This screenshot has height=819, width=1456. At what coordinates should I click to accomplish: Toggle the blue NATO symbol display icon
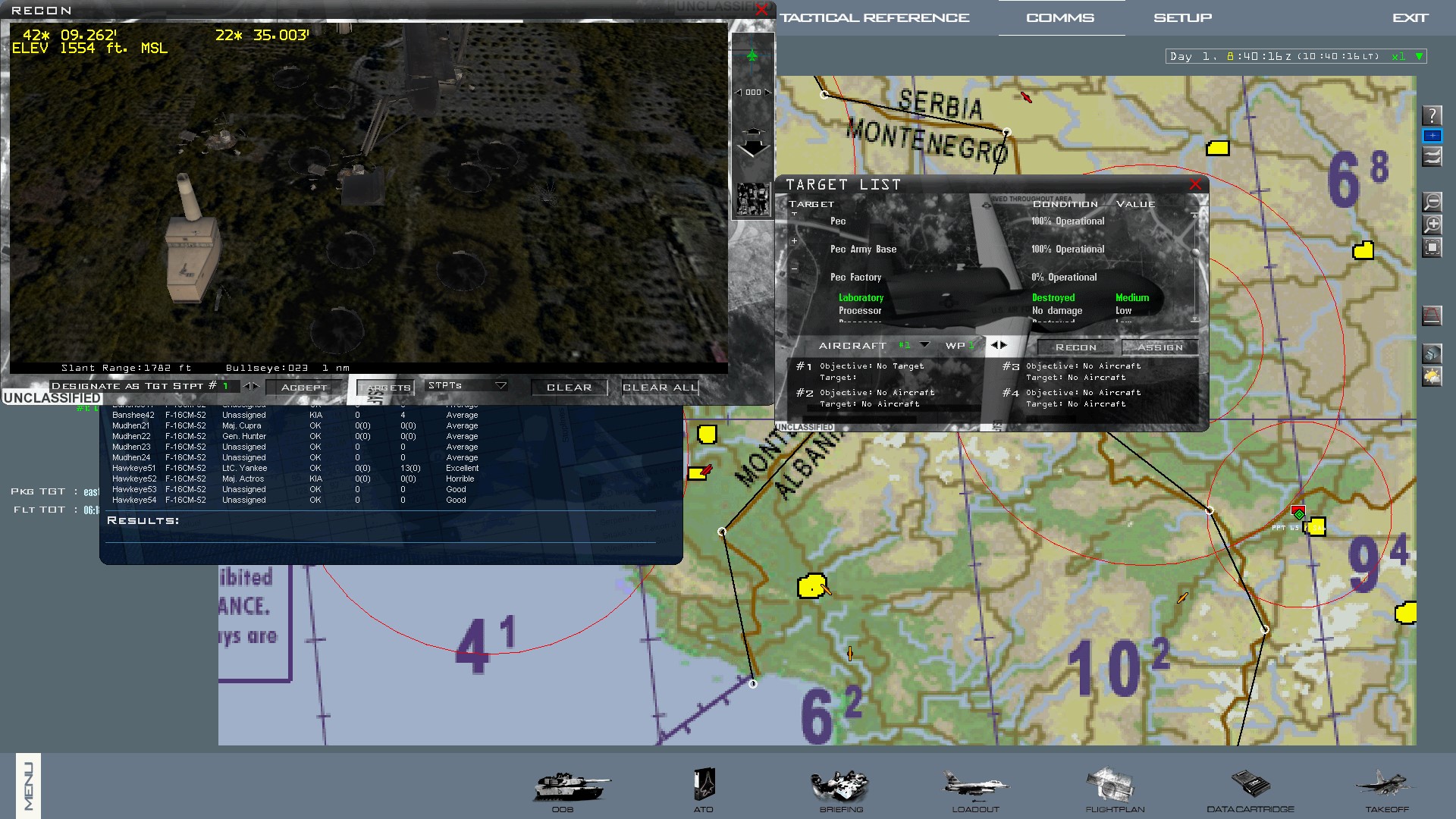point(1432,136)
